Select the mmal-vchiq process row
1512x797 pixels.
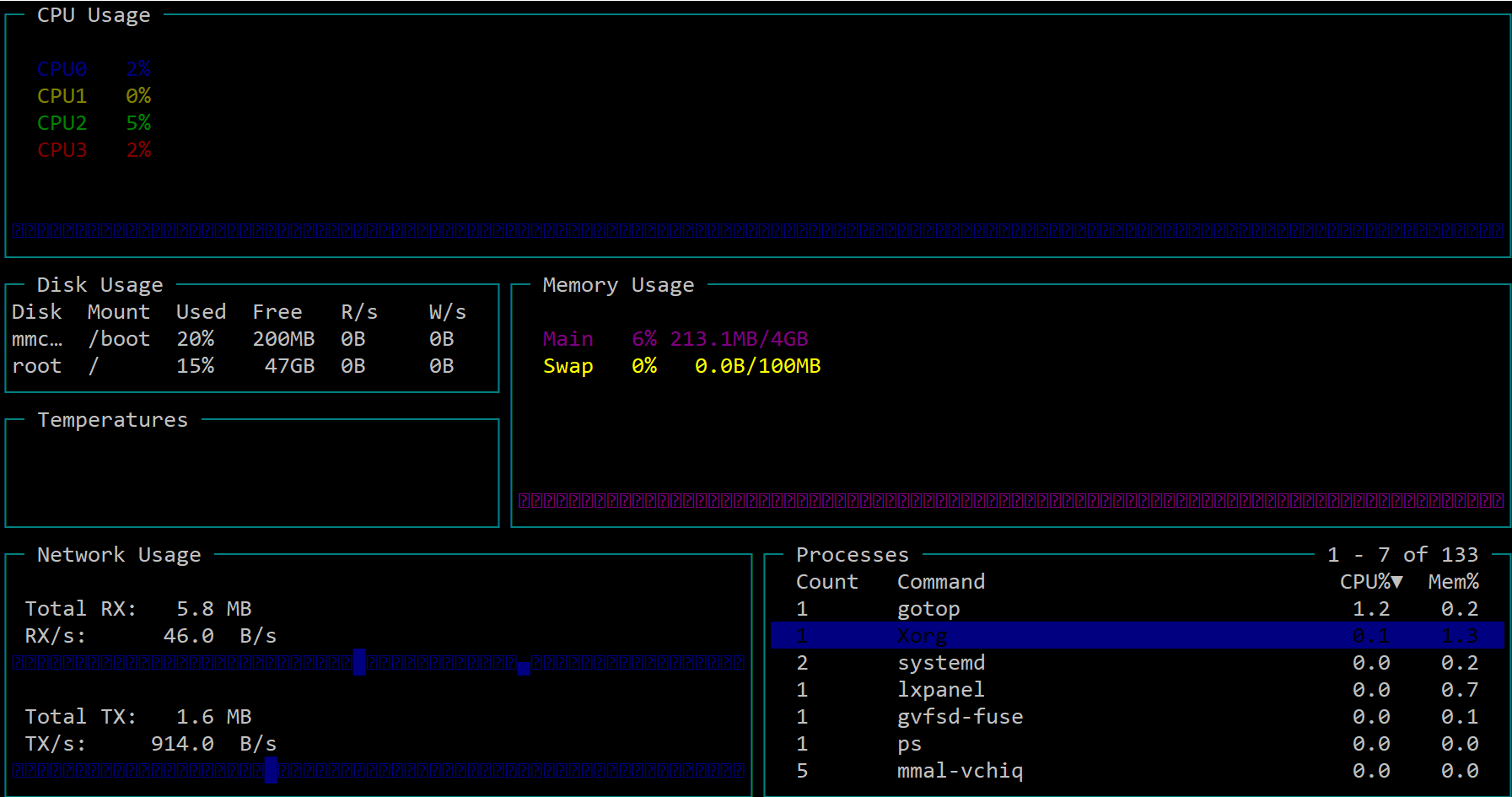pos(960,771)
